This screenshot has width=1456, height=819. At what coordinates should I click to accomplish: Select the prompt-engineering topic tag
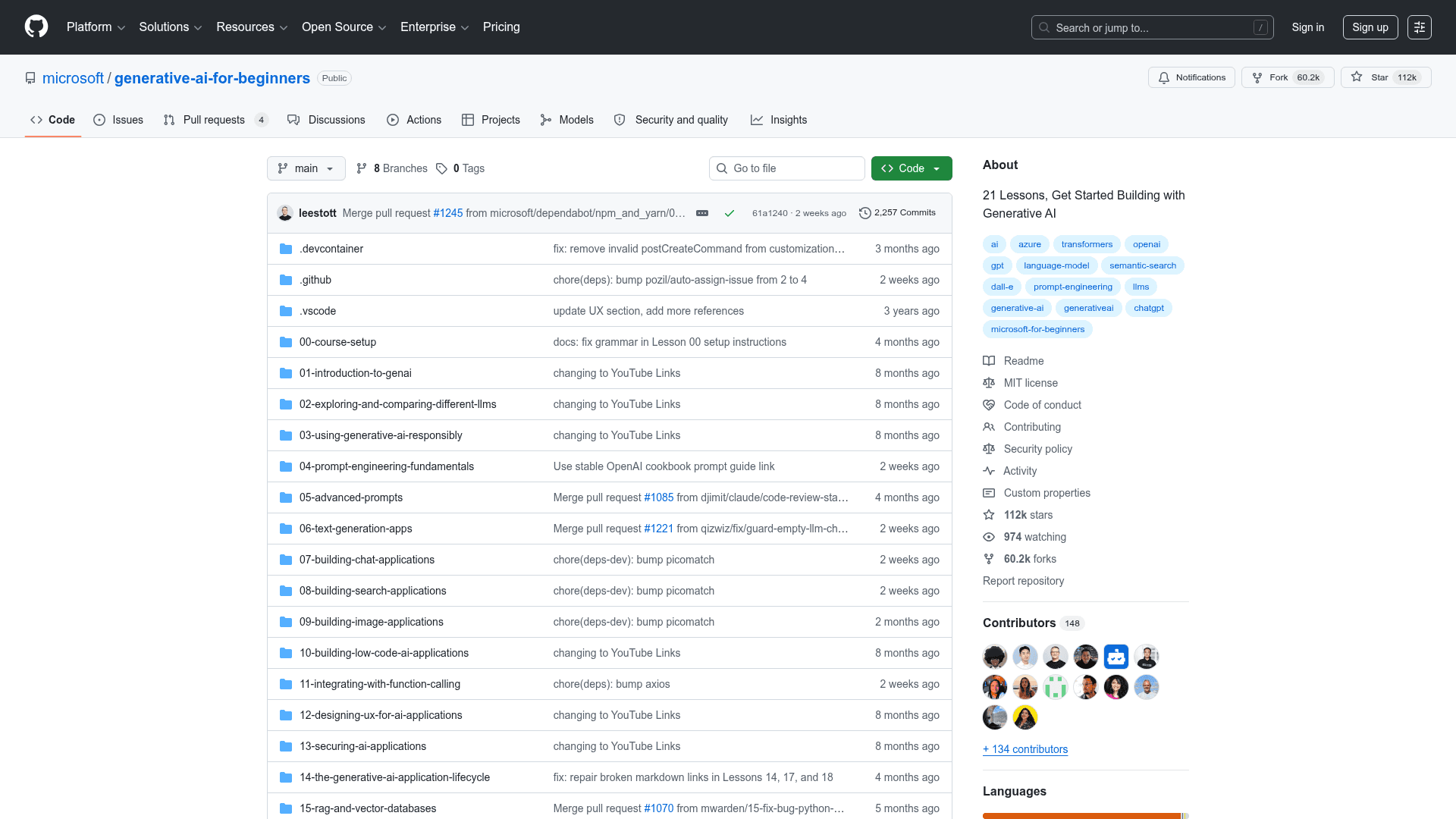[x=1073, y=287]
